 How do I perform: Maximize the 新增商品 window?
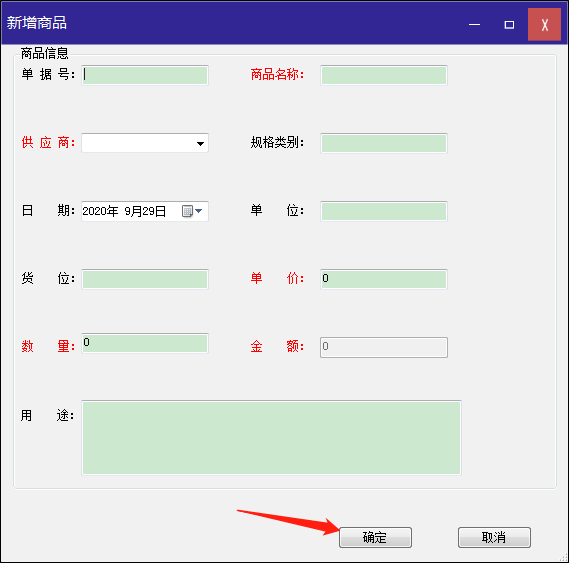tap(509, 24)
